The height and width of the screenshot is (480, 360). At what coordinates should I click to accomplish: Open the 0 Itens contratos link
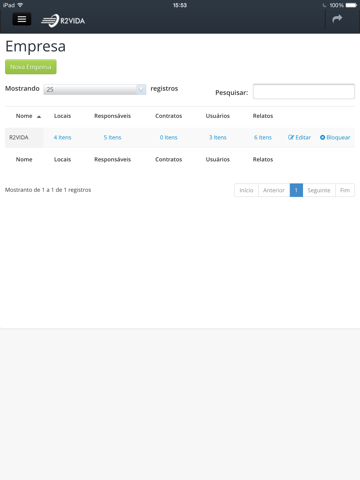click(x=168, y=137)
